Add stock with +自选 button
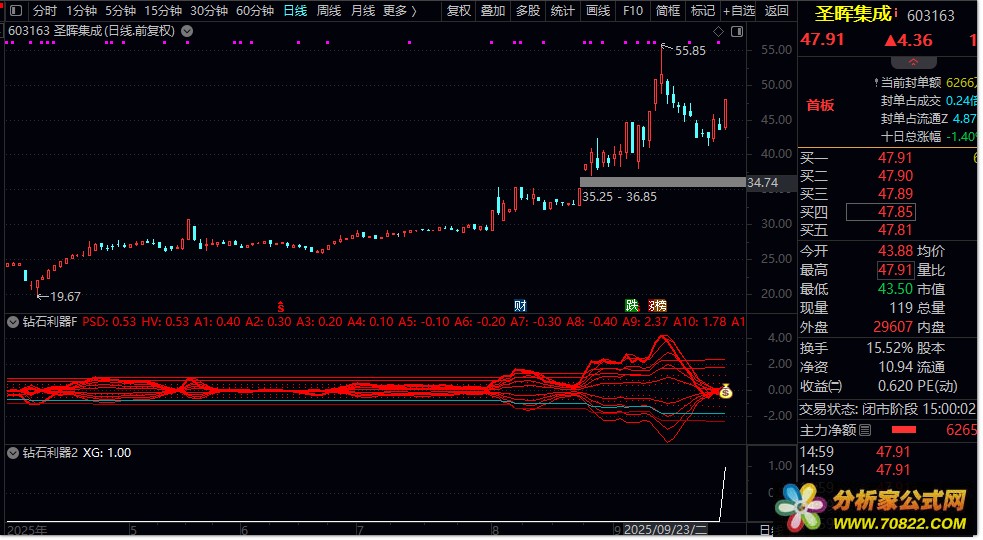 pos(739,11)
